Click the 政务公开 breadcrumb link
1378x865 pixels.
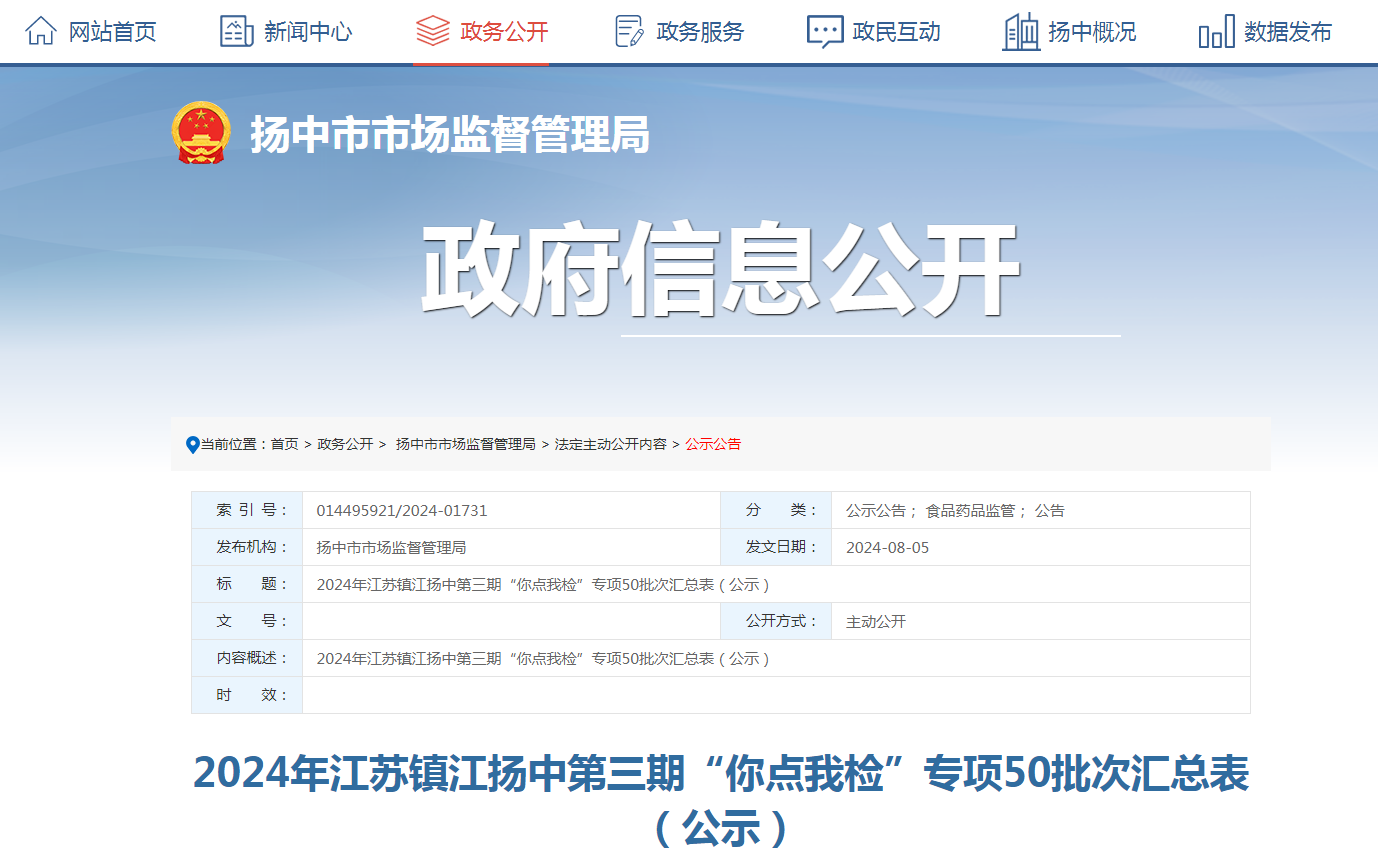pyautogui.click(x=345, y=444)
